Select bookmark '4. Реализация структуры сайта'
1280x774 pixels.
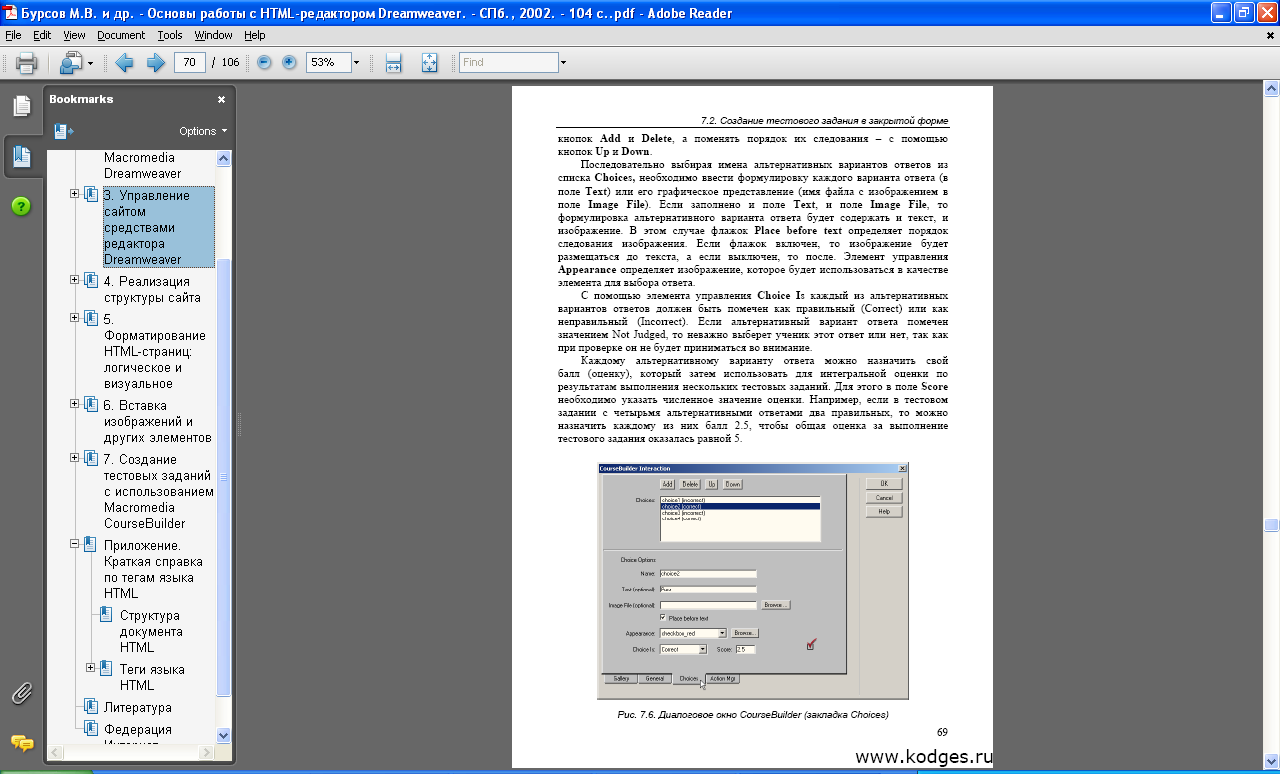click(152, 289)
